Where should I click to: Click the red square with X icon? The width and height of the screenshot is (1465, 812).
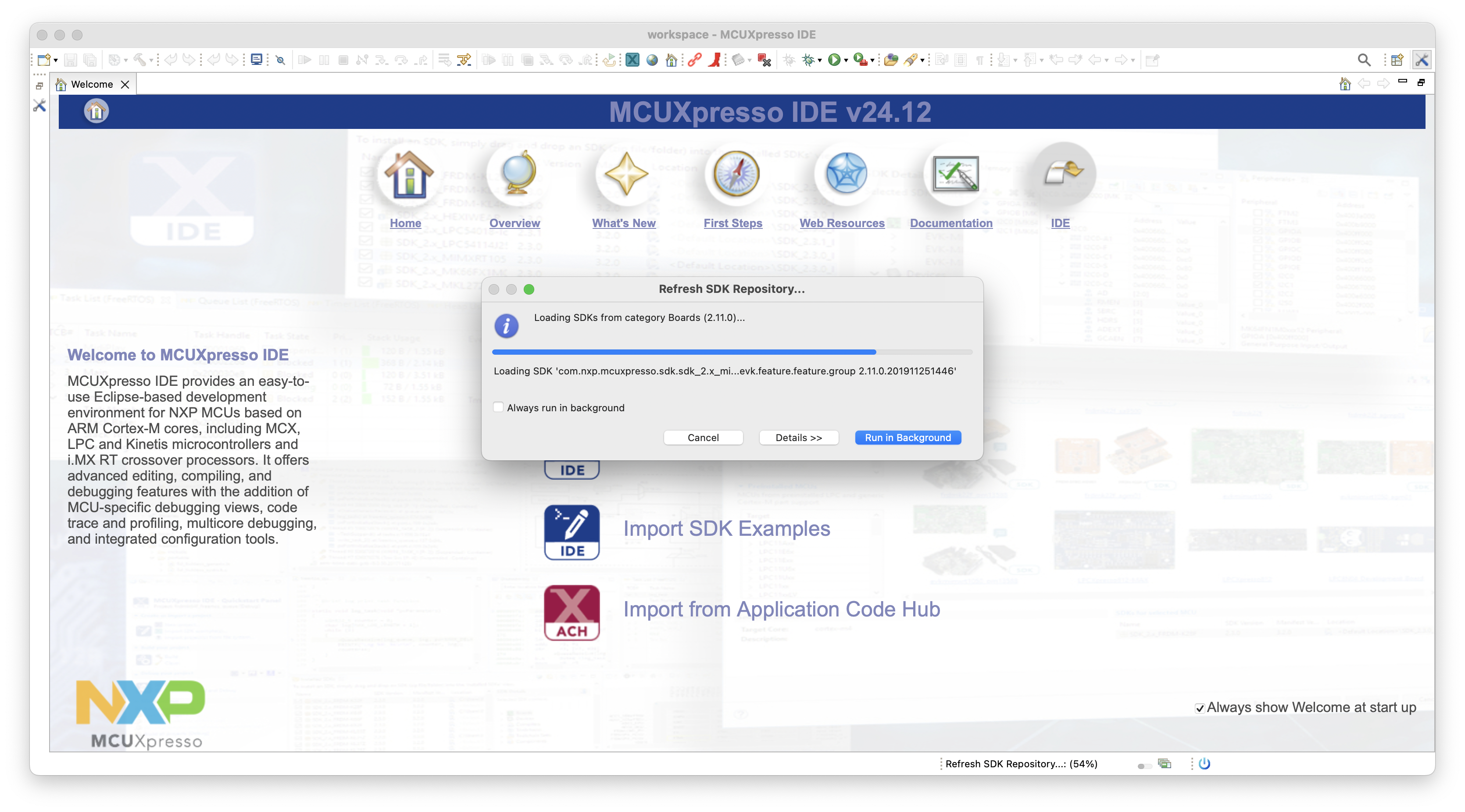(765, 60)
